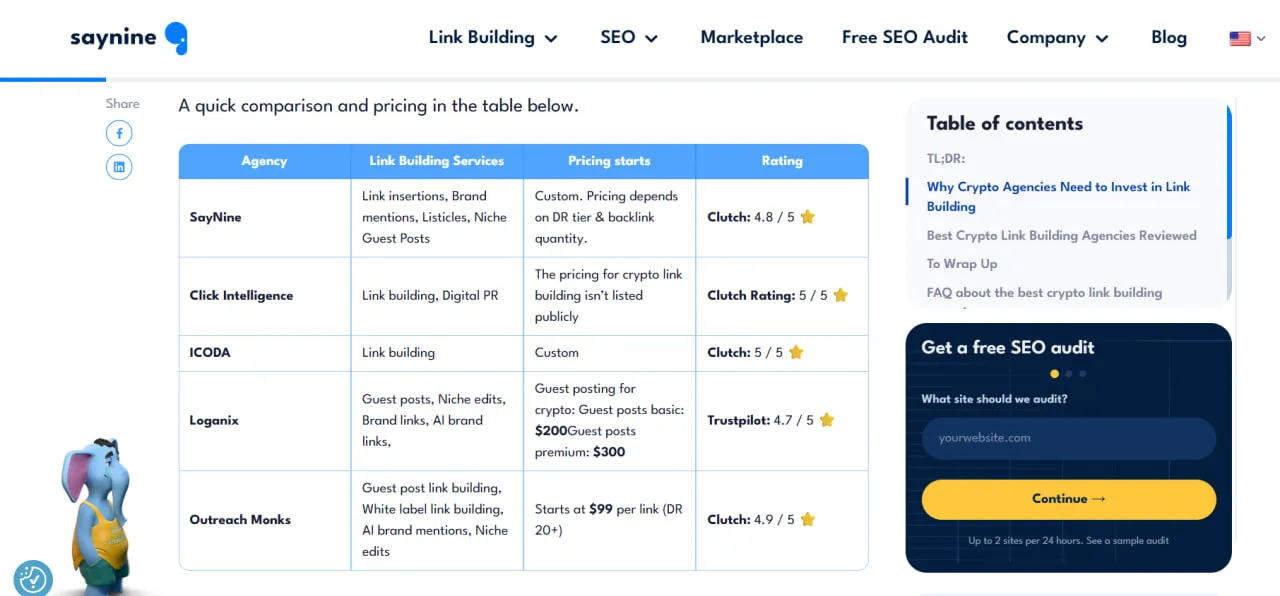Image resolution: width=1280 pixels, height=596 pixels.
Task: Focus the yourwebsite.com input field
Action: click(x=1069, y=438)
